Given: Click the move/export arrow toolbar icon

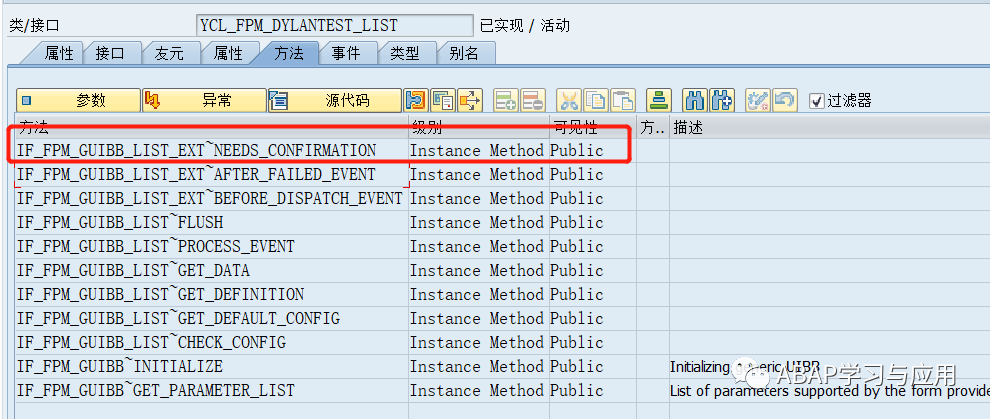Looking at the screenshot, I should click(x=470, y=100).
